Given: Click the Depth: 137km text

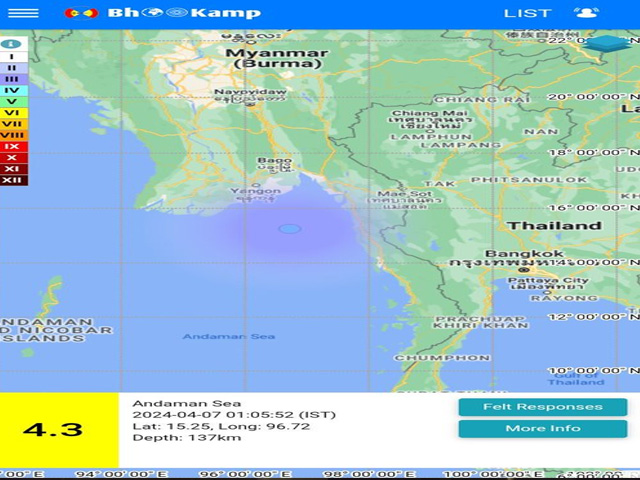Looking at the screenshot, I should click(x=187, y=438).
